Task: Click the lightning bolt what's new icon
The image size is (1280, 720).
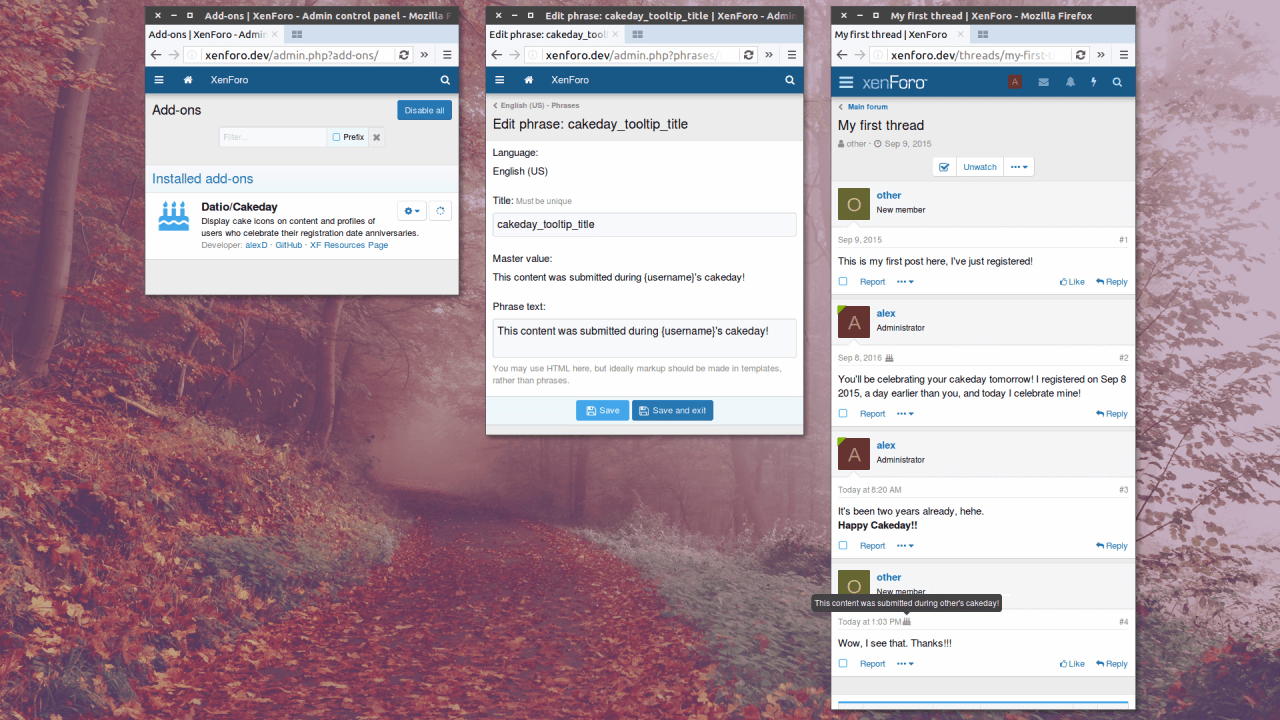Action: pos(1094,82)
